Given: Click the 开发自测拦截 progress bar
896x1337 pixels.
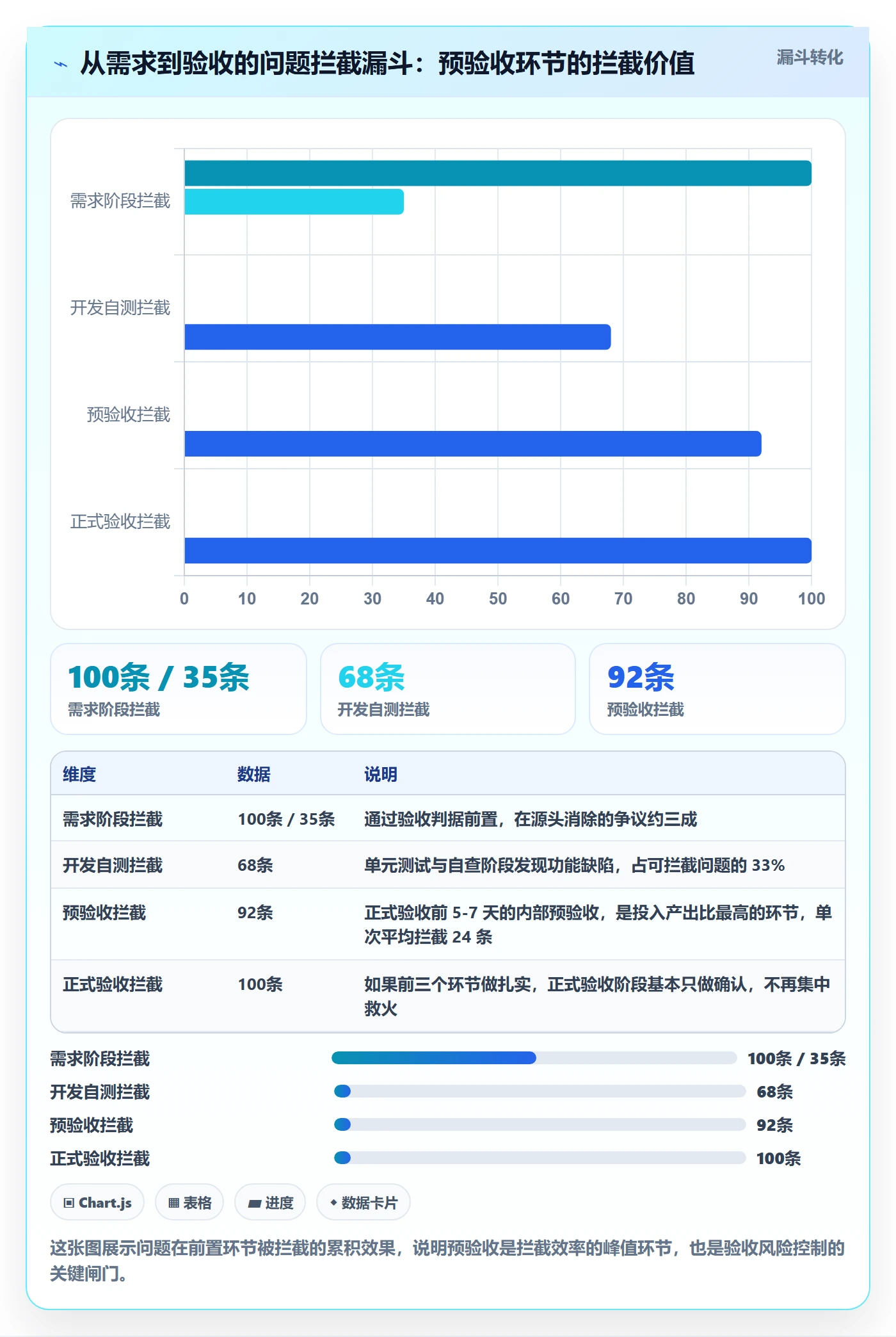Looking at the screenshot, I should 540,1091.
